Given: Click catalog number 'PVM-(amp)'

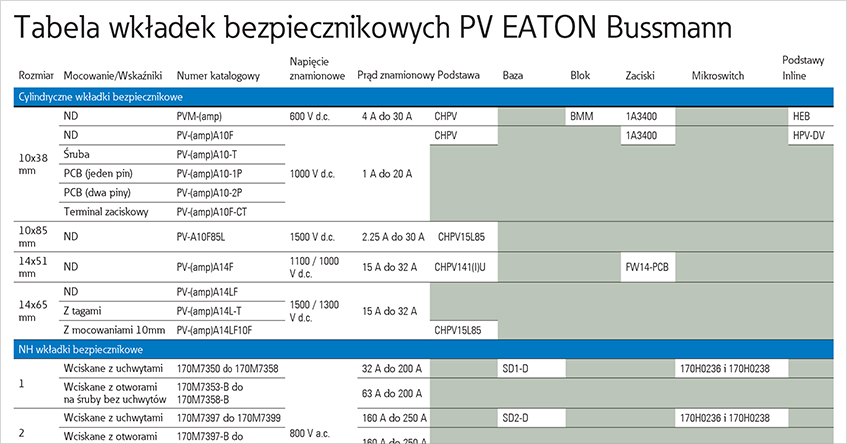Looking at the screenshot, I should tap(199, 116).
